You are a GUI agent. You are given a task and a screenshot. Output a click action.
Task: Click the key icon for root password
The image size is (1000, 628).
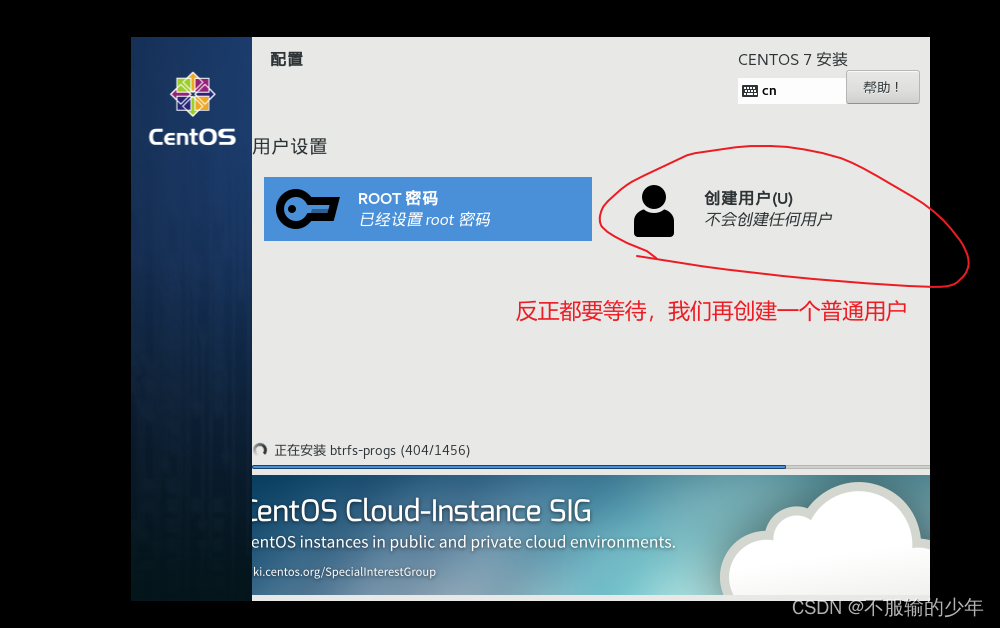(307, 208)
